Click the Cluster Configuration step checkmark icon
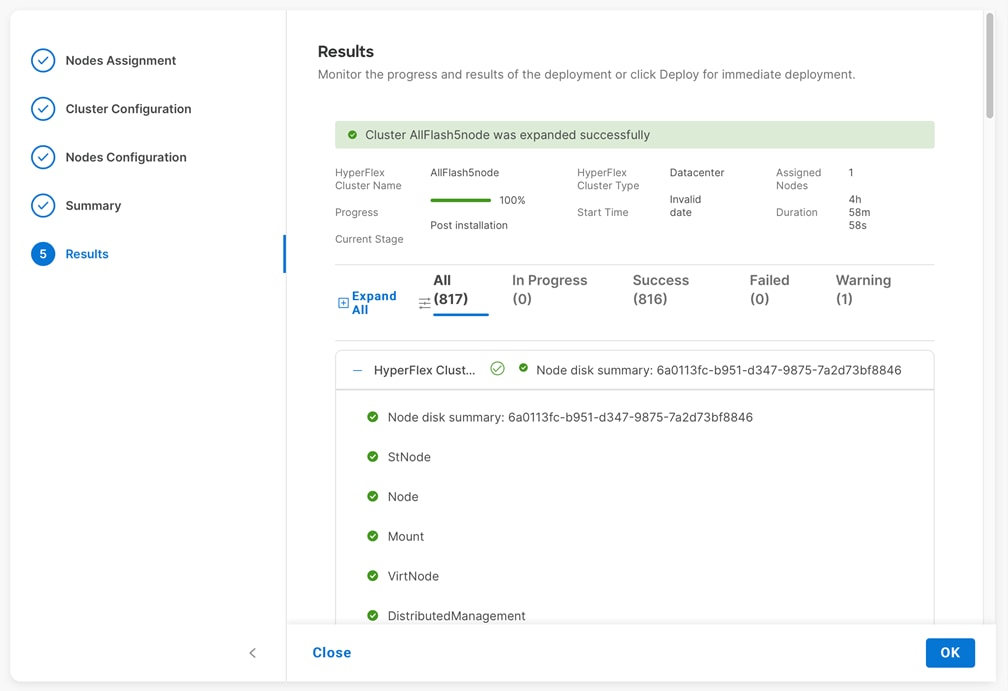The height and width of the screenshot is (691, 1008). point(43,109)
